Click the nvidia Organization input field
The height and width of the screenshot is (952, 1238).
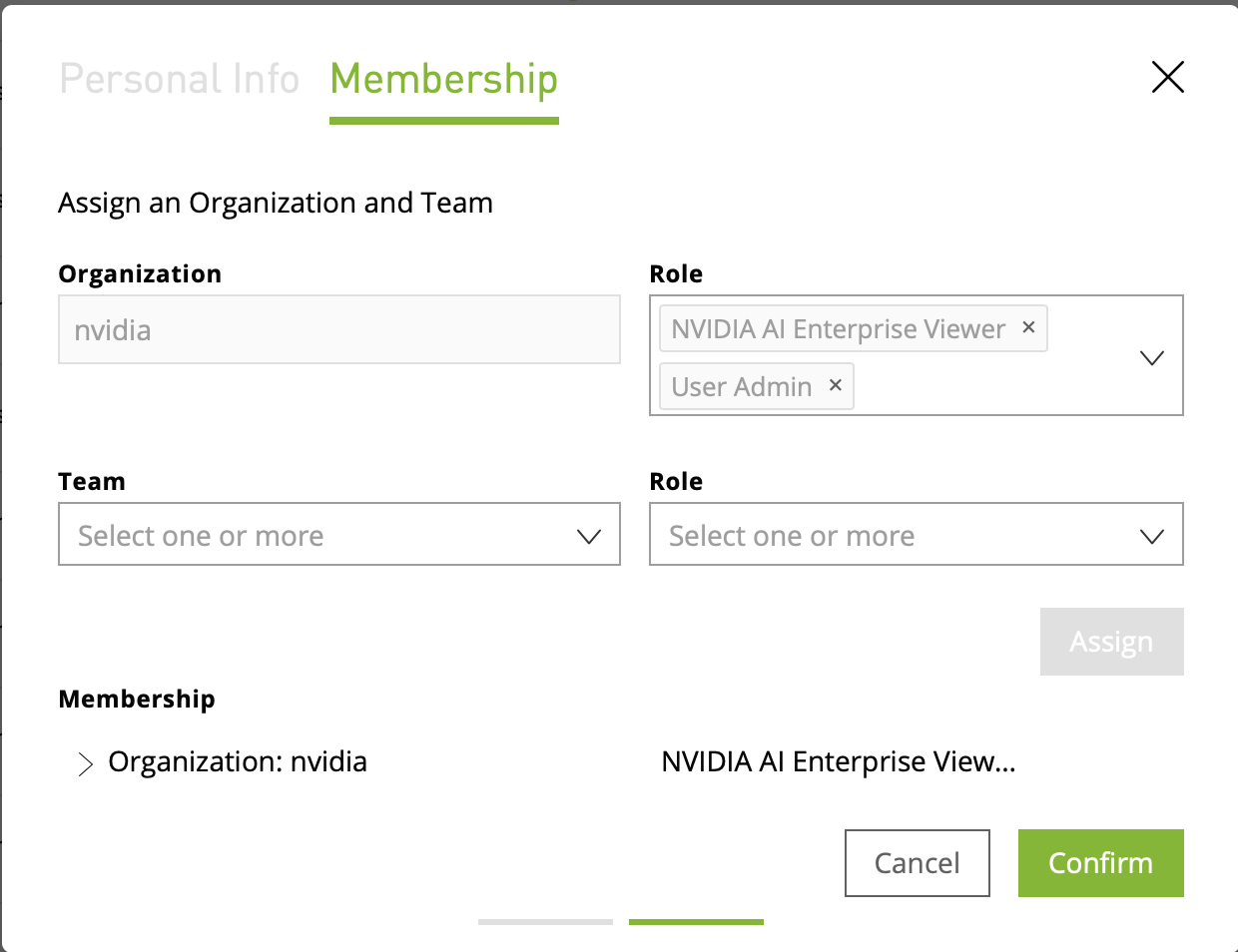coord(339,329)
